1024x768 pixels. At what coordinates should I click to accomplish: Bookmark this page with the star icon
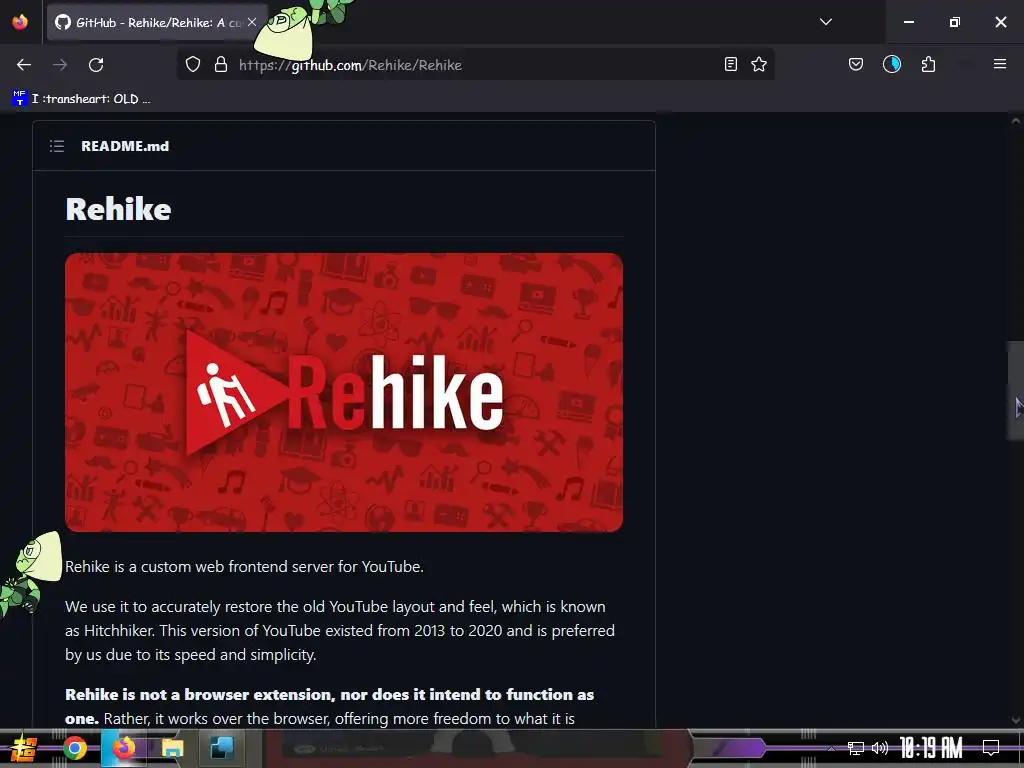coord(759,64)
